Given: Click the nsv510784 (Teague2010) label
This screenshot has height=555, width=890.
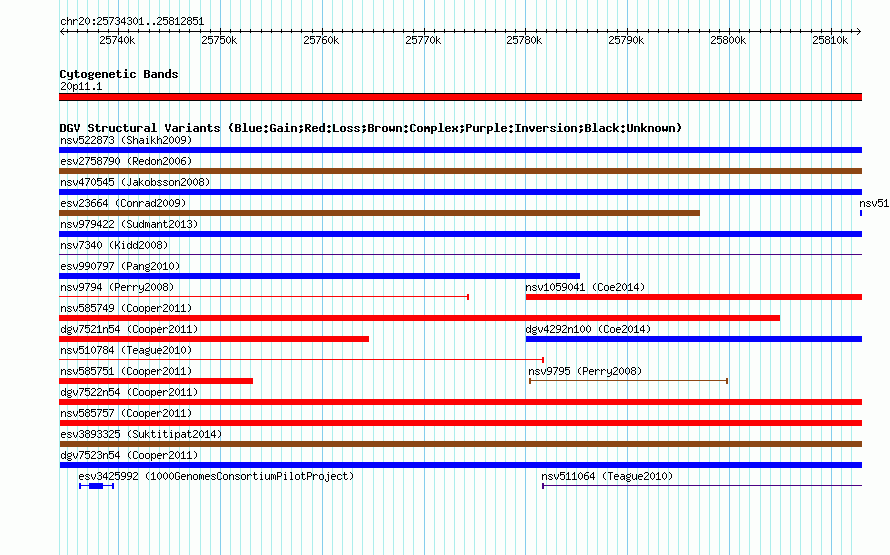Looking at the screenshot, I should pyautogui.click(x=126, y=350).
